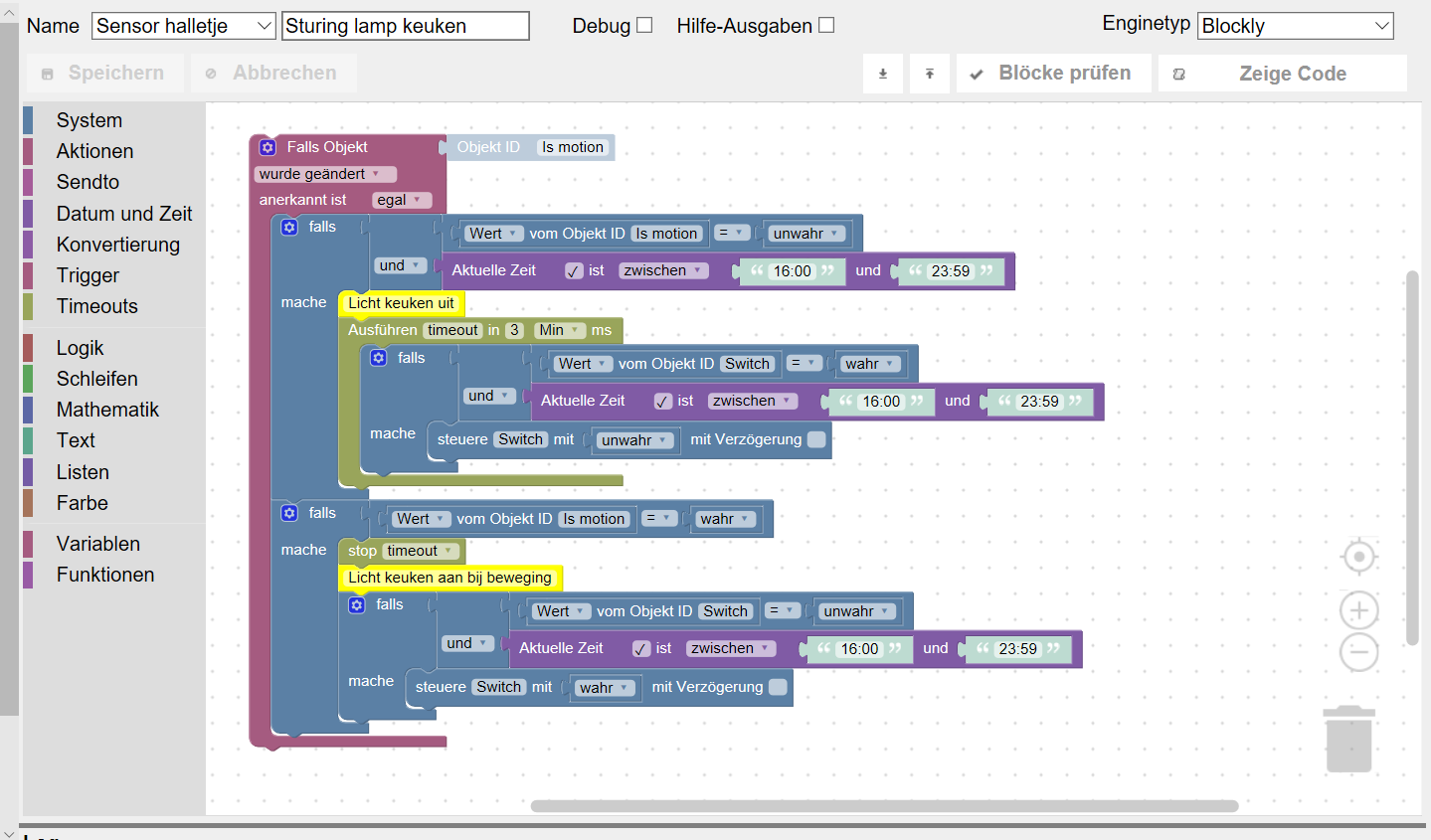This screenshot has height=840, width=1431.
Task: Click 16:00 text in first Aktuelle Zeit
Action: click(x=793, y=271)
